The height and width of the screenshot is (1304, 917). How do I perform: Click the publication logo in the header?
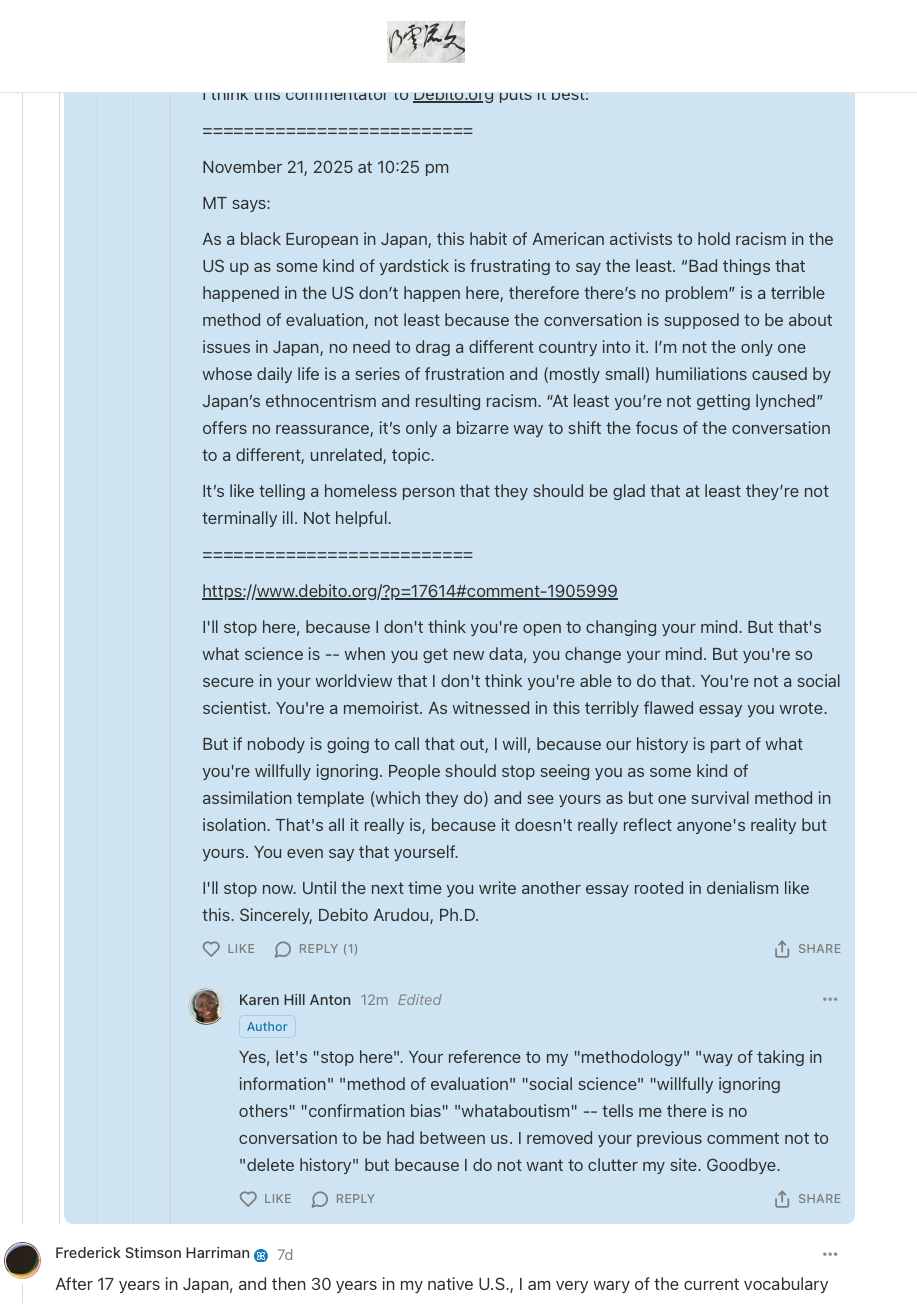point(425,42)
